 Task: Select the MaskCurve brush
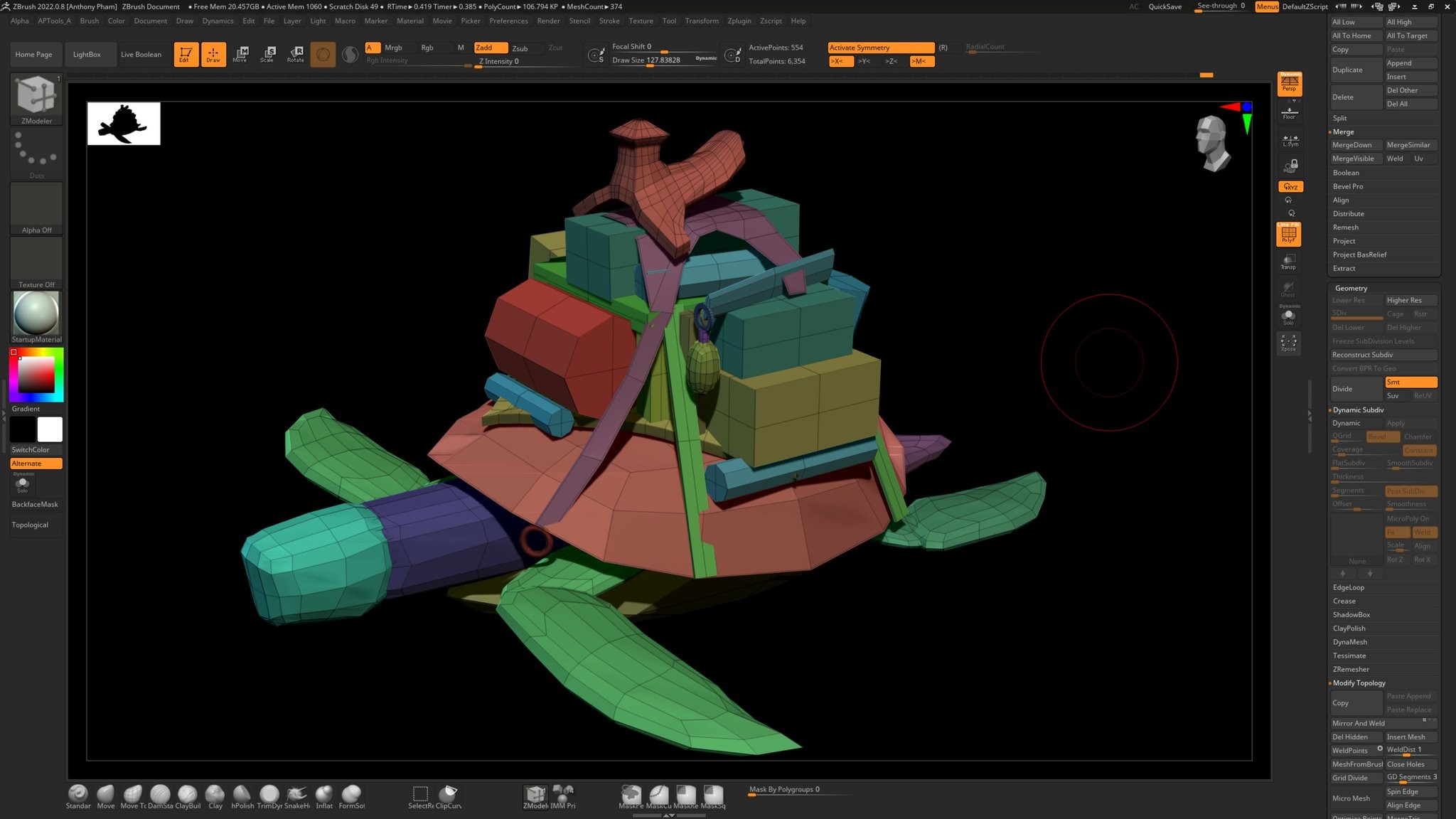[x=658, y=797]
